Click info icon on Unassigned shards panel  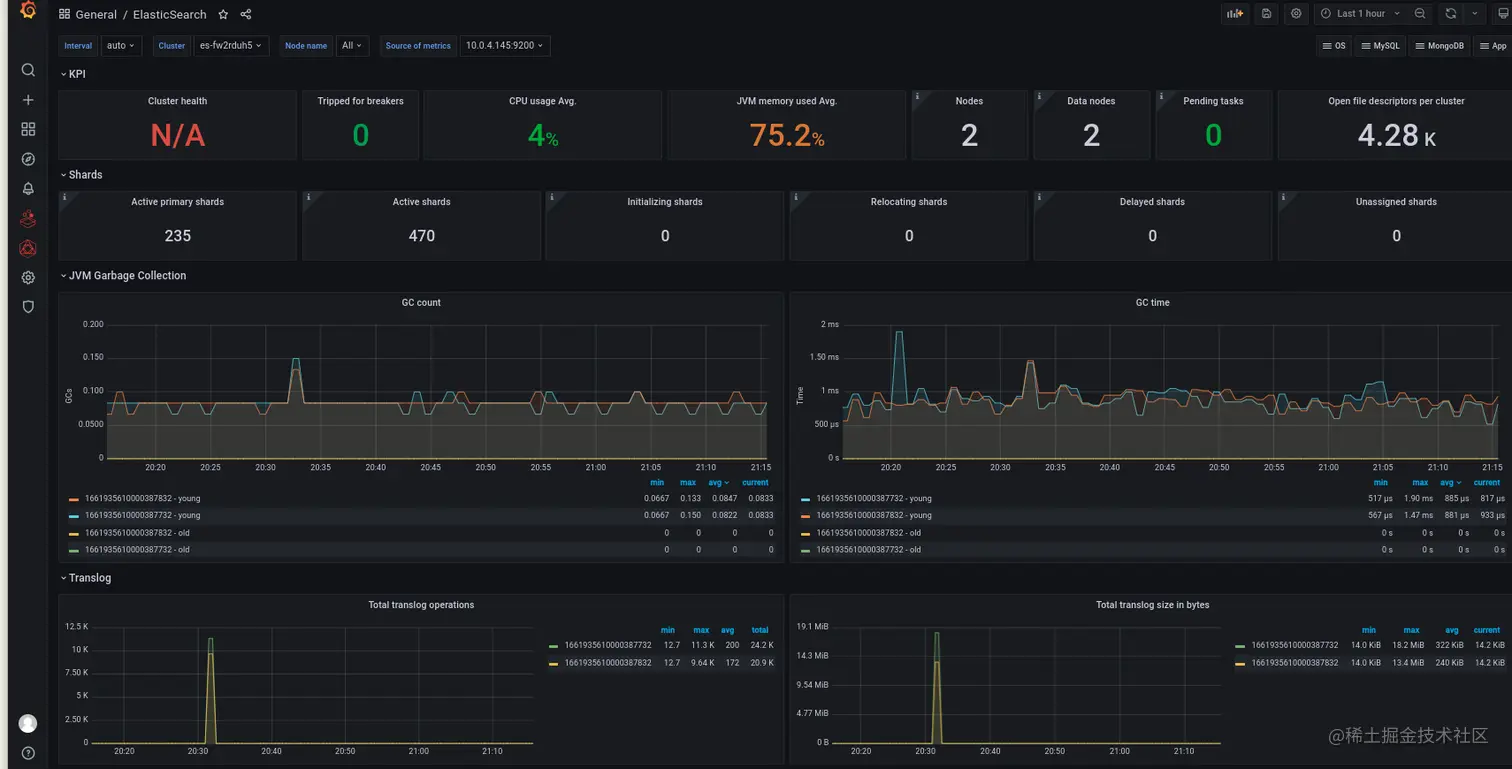1284,198
